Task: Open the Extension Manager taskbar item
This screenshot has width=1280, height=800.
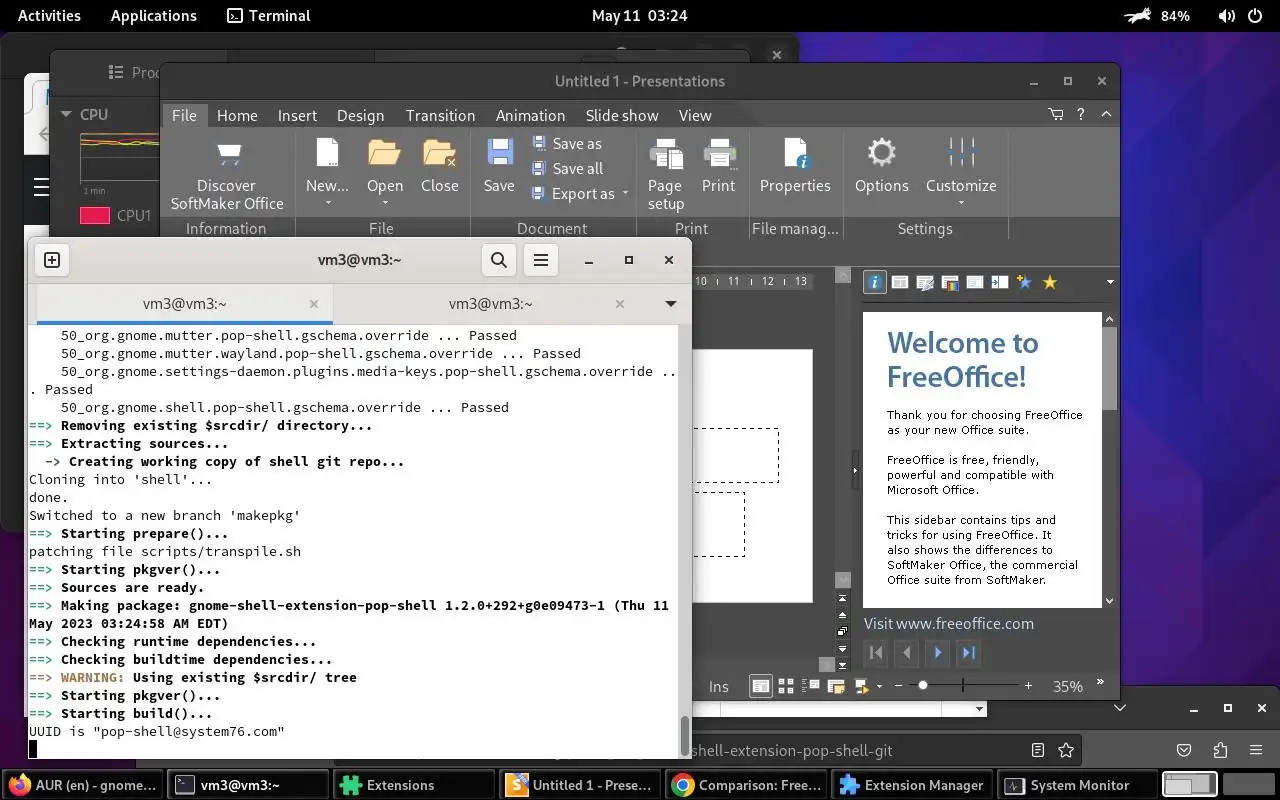Action: click(914, 785)
